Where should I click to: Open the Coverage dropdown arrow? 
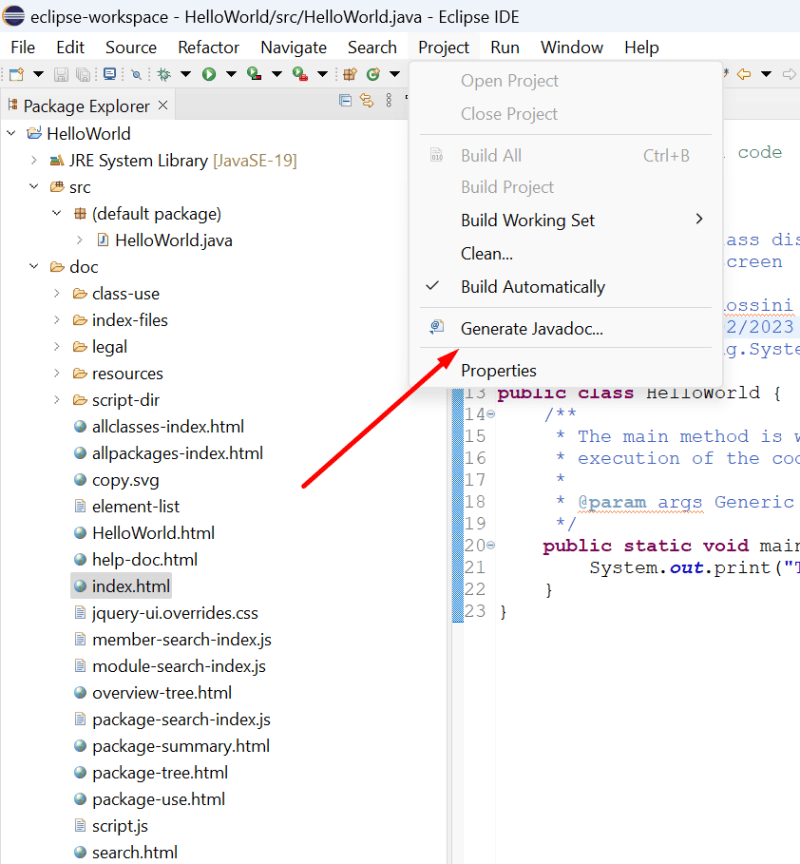(x=277, y=74)
